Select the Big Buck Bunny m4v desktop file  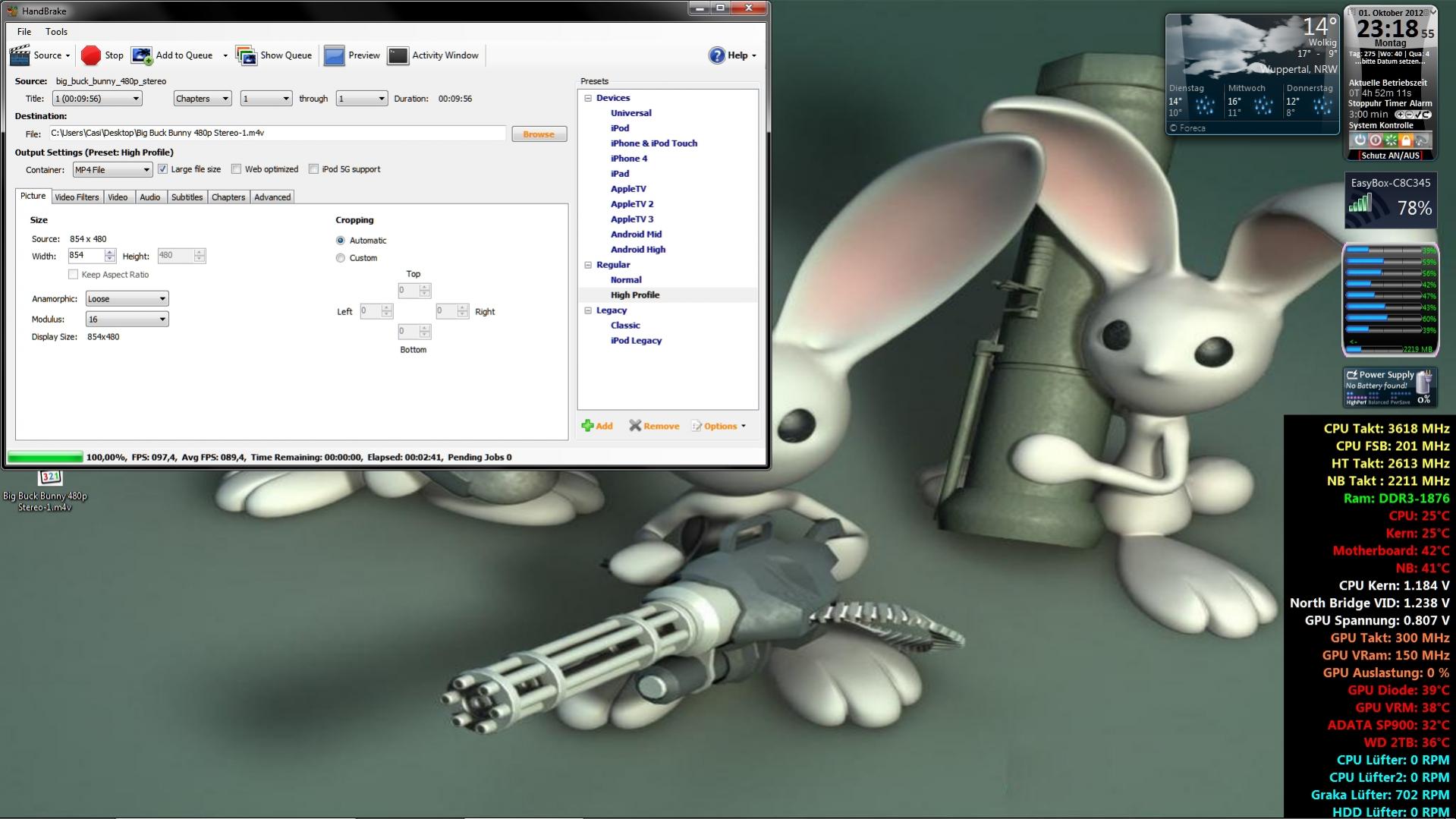pyautogui.click(x=46, y=492)
